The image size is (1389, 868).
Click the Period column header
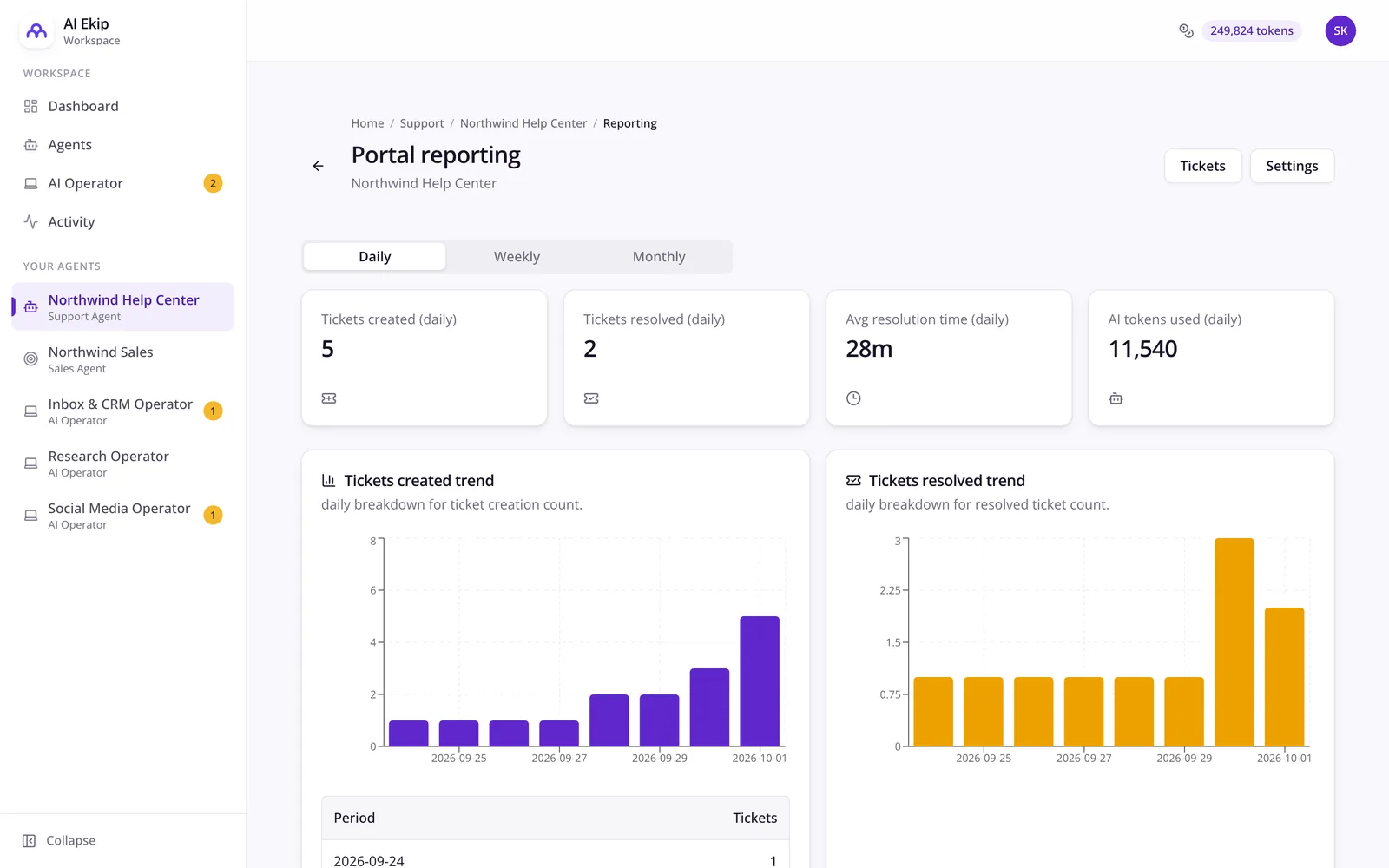[x=354, y=818]
